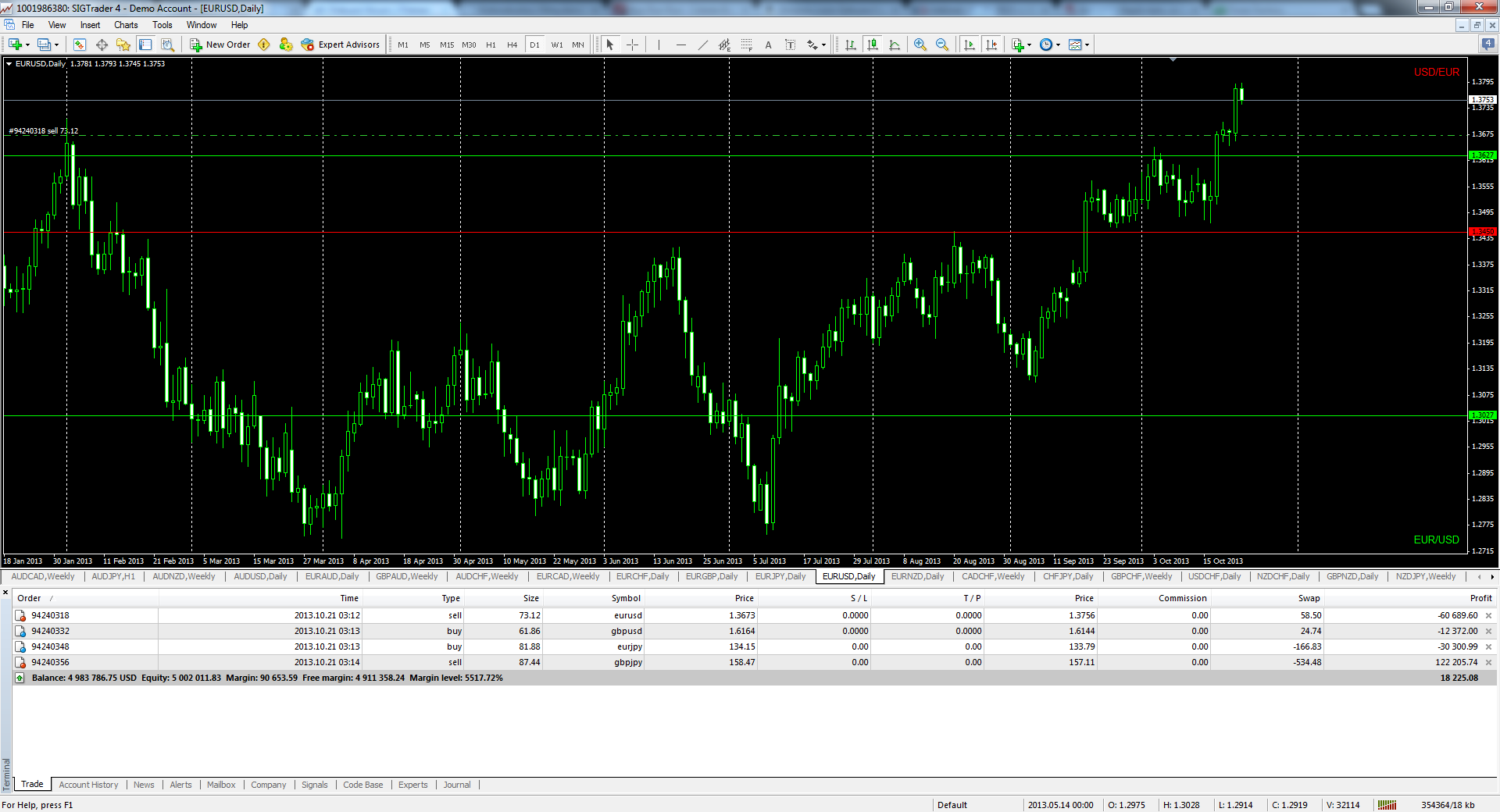Select the trendline drawing tool
The width and height of the screenshot is (1500, 812).
(702, 45)
